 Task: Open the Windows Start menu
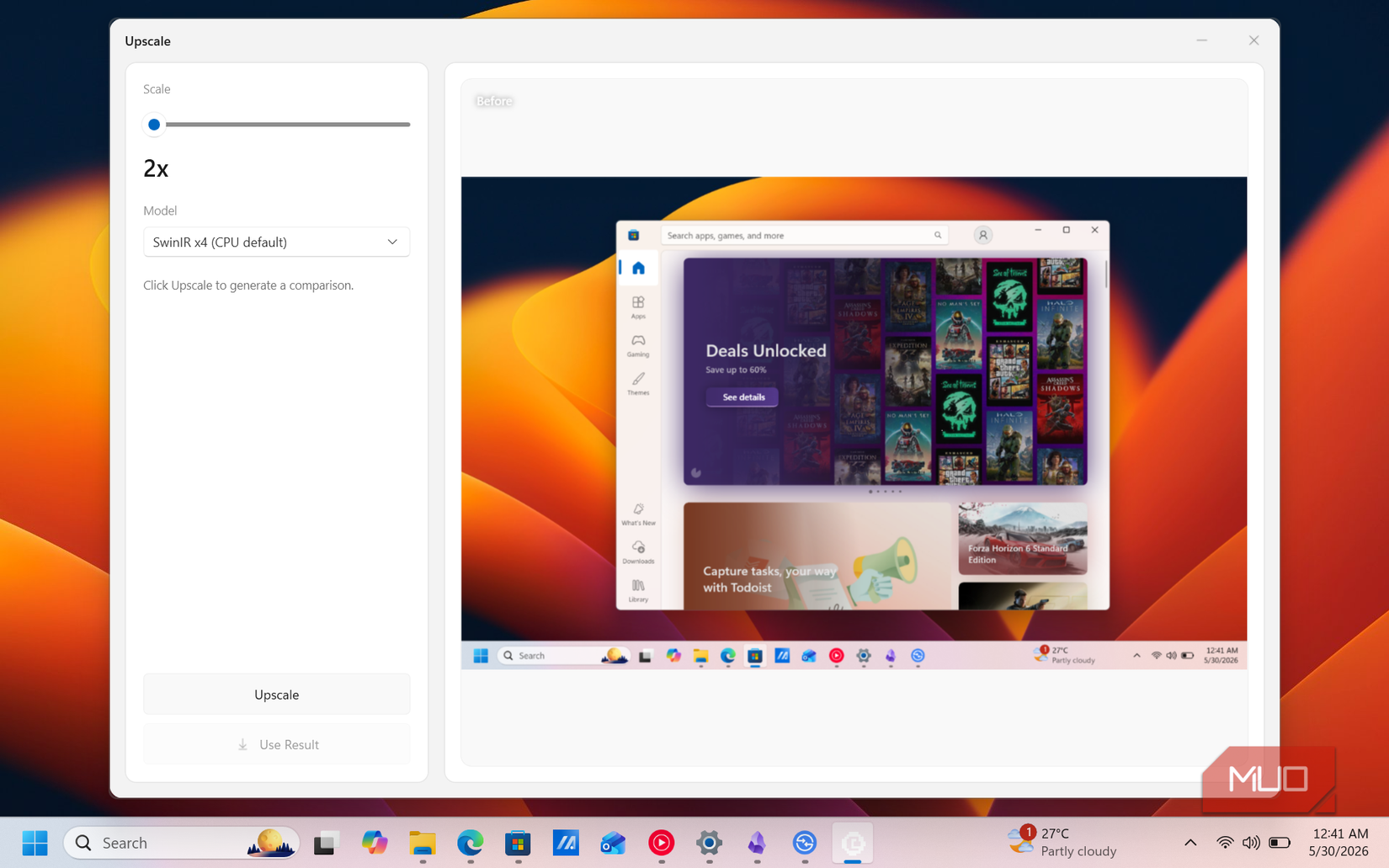click(x=35, y=843)
